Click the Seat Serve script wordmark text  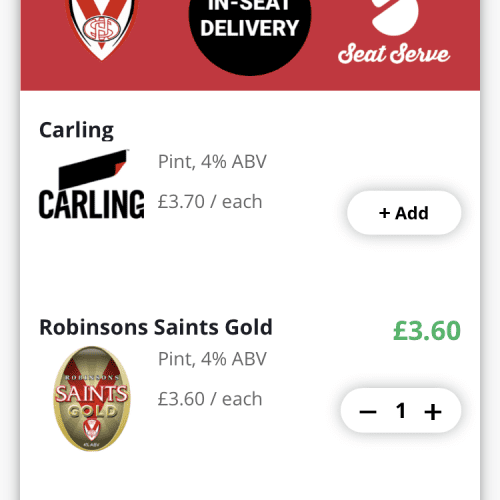(x=394, y=54)
